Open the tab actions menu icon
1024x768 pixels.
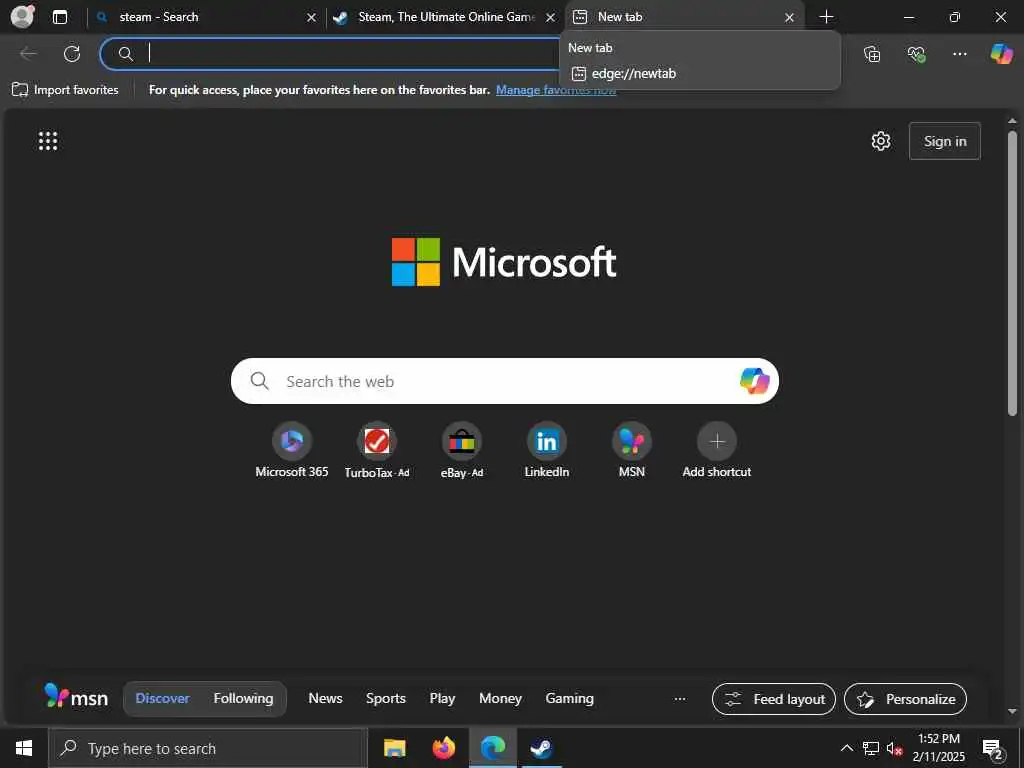(x=60, y=17)
